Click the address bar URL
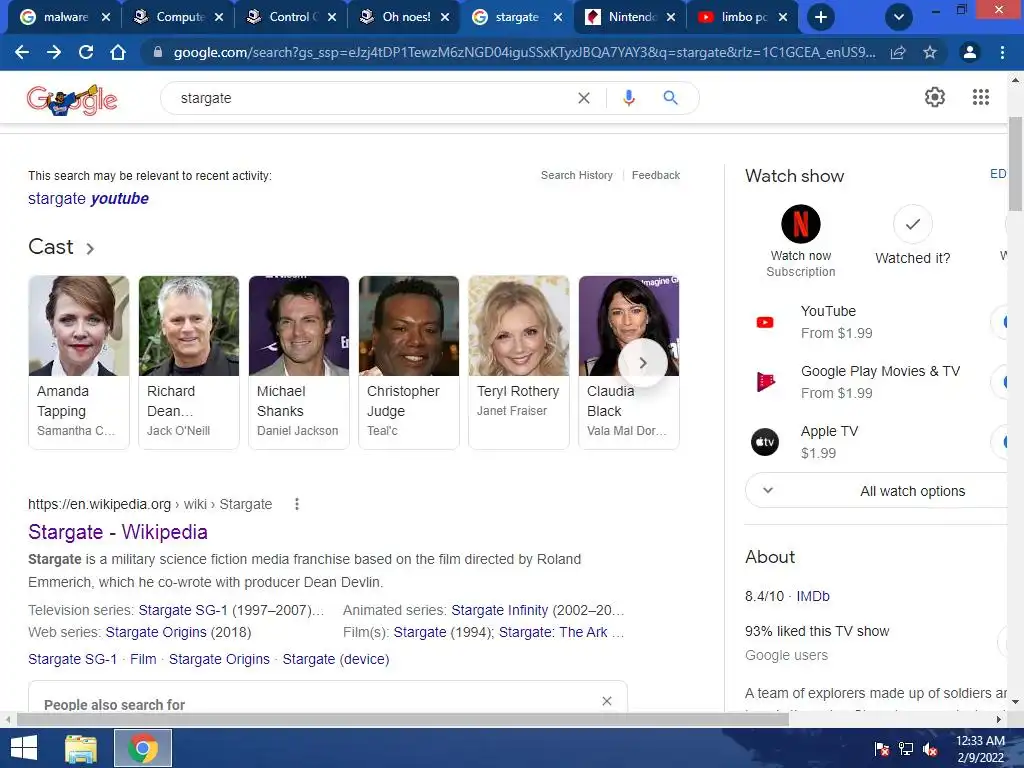Viewport: 1024px width, 768px height. [x=524, y=52]
